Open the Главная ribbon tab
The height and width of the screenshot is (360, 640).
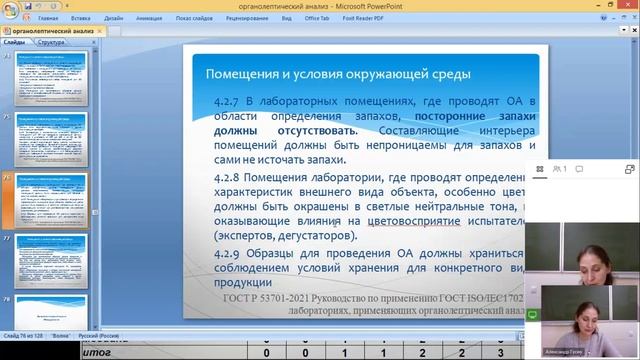[x=48, y=18]
